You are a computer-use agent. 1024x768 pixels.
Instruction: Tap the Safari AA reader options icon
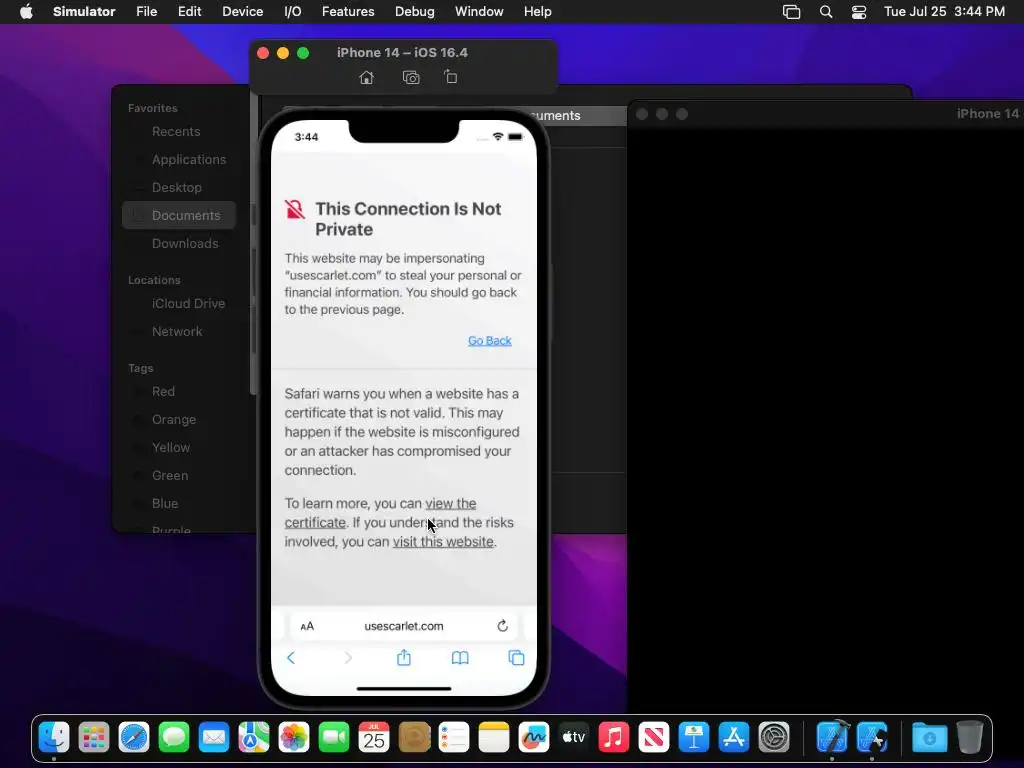pyautogui.click(x=307, y=626)
